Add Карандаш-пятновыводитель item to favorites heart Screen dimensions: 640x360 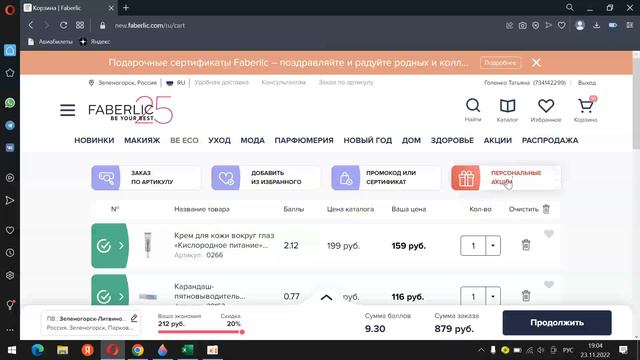pyautogui.click(x=549, y=284)
